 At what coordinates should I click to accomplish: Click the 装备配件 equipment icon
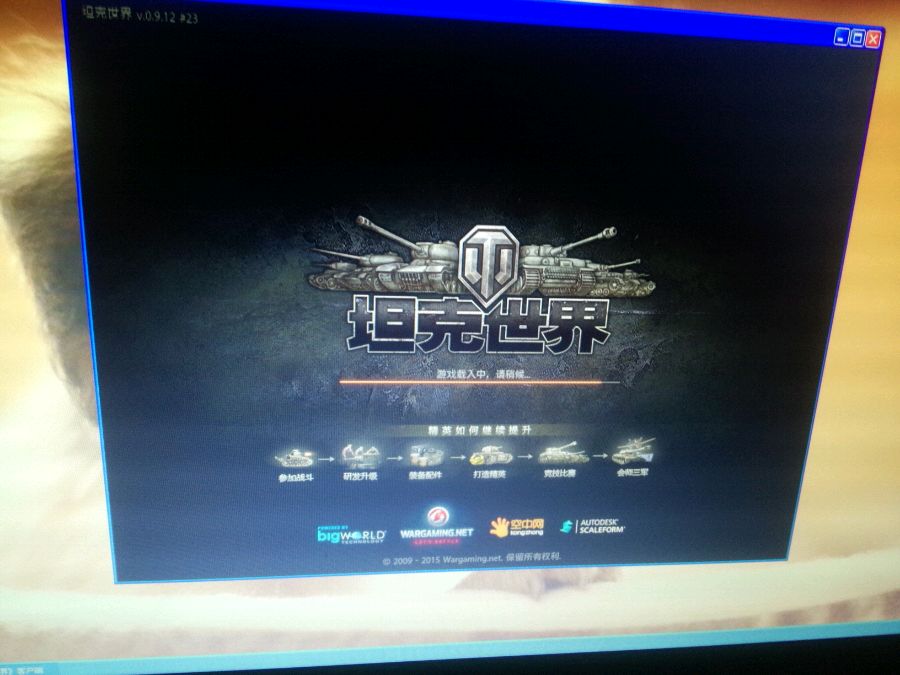pyautogui.click(x=425, y=457)
